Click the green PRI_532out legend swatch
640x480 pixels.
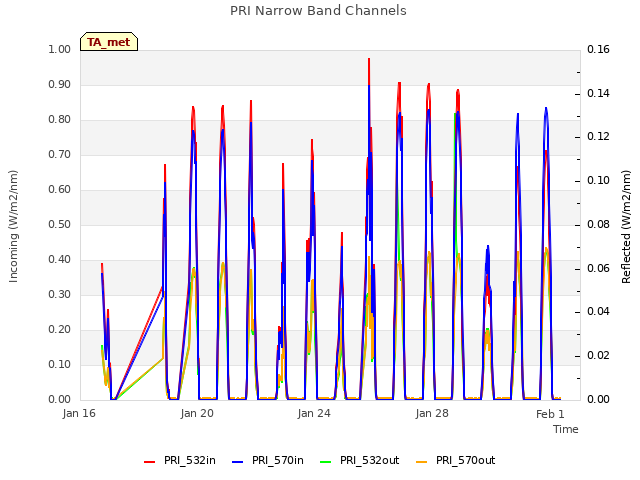326,462
